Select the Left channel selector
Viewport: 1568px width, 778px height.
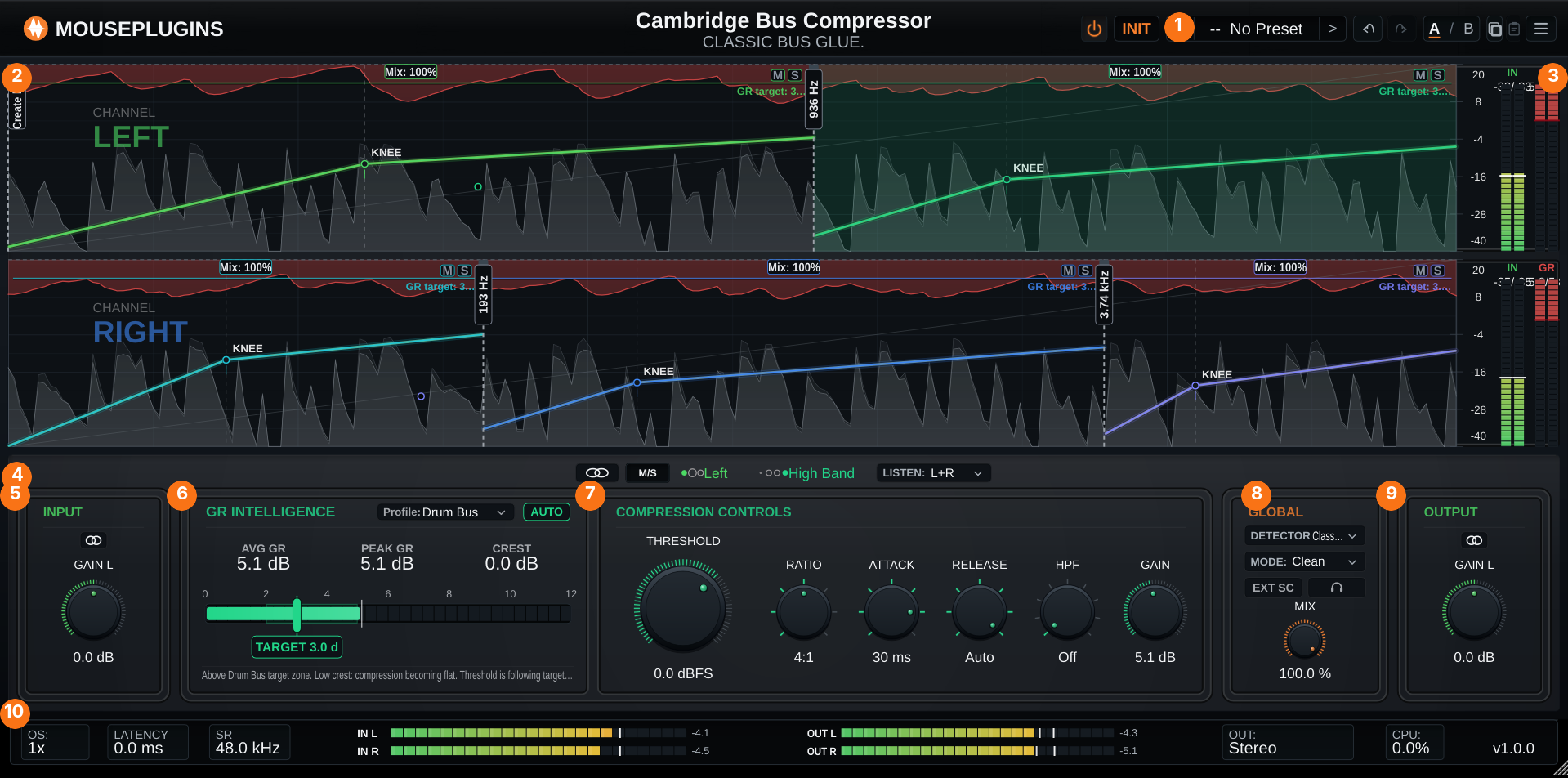[704, 473]
